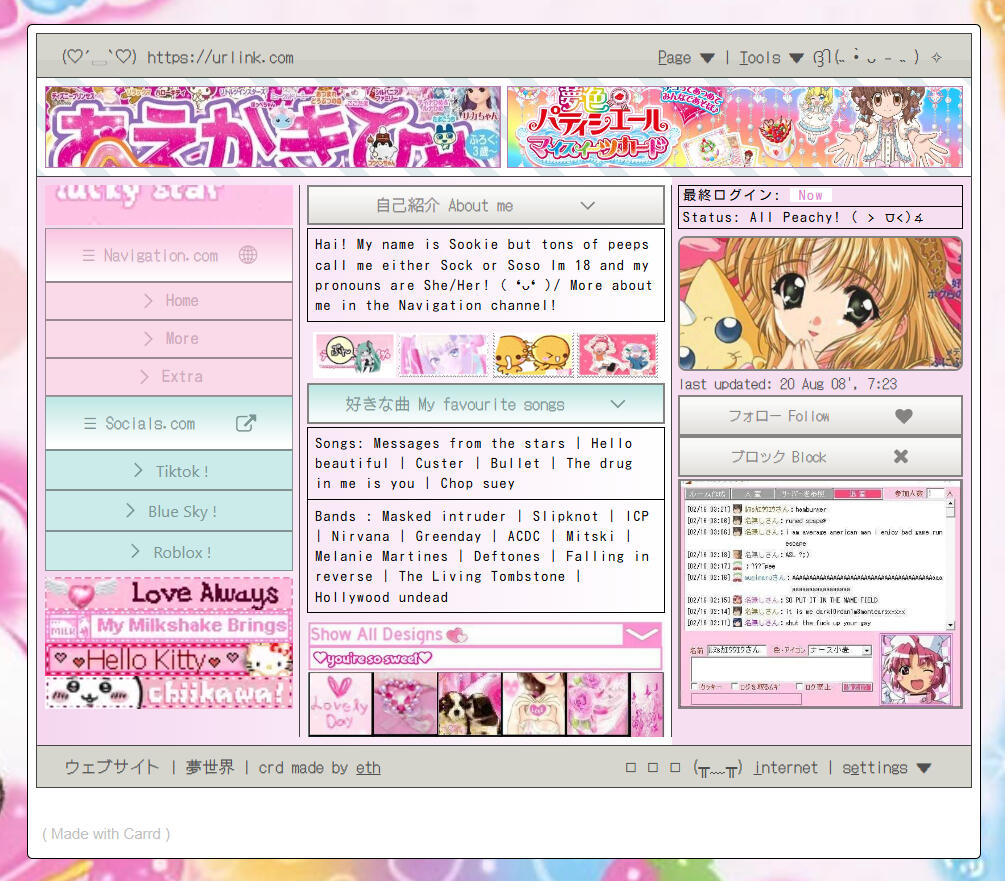The width and height of the screenshot is (1005, 881).
Task: Click the https://urlink.com address text
Action: pos(220,58)
